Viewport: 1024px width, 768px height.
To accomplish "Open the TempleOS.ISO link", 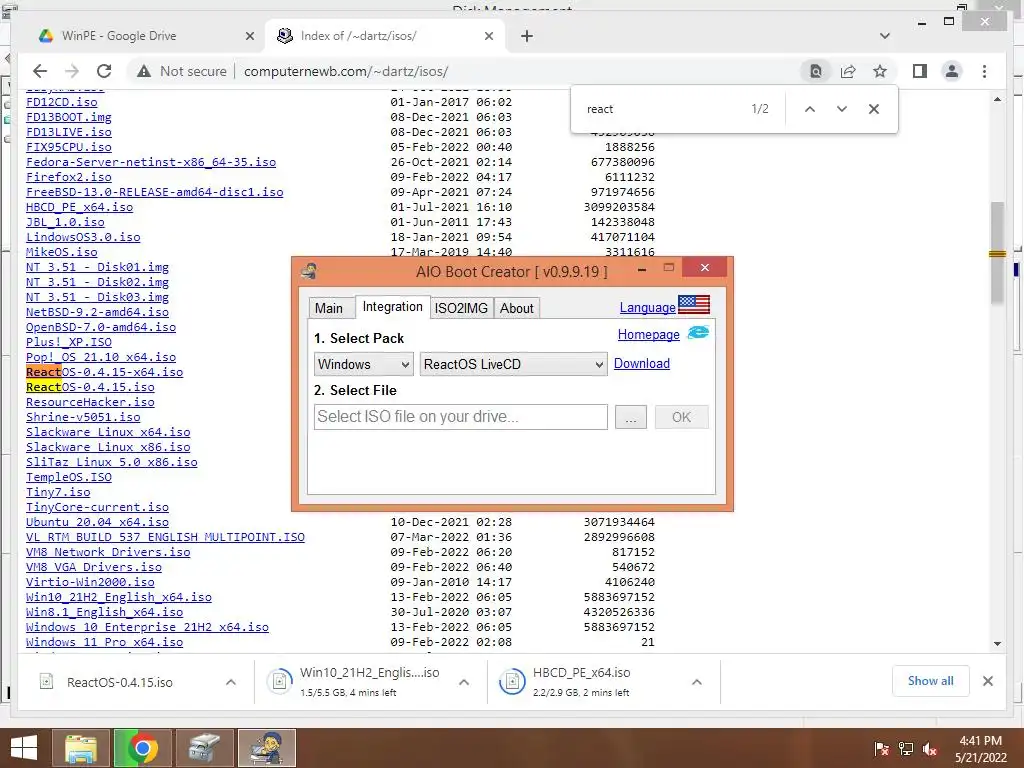I will [x=69, y=477].
